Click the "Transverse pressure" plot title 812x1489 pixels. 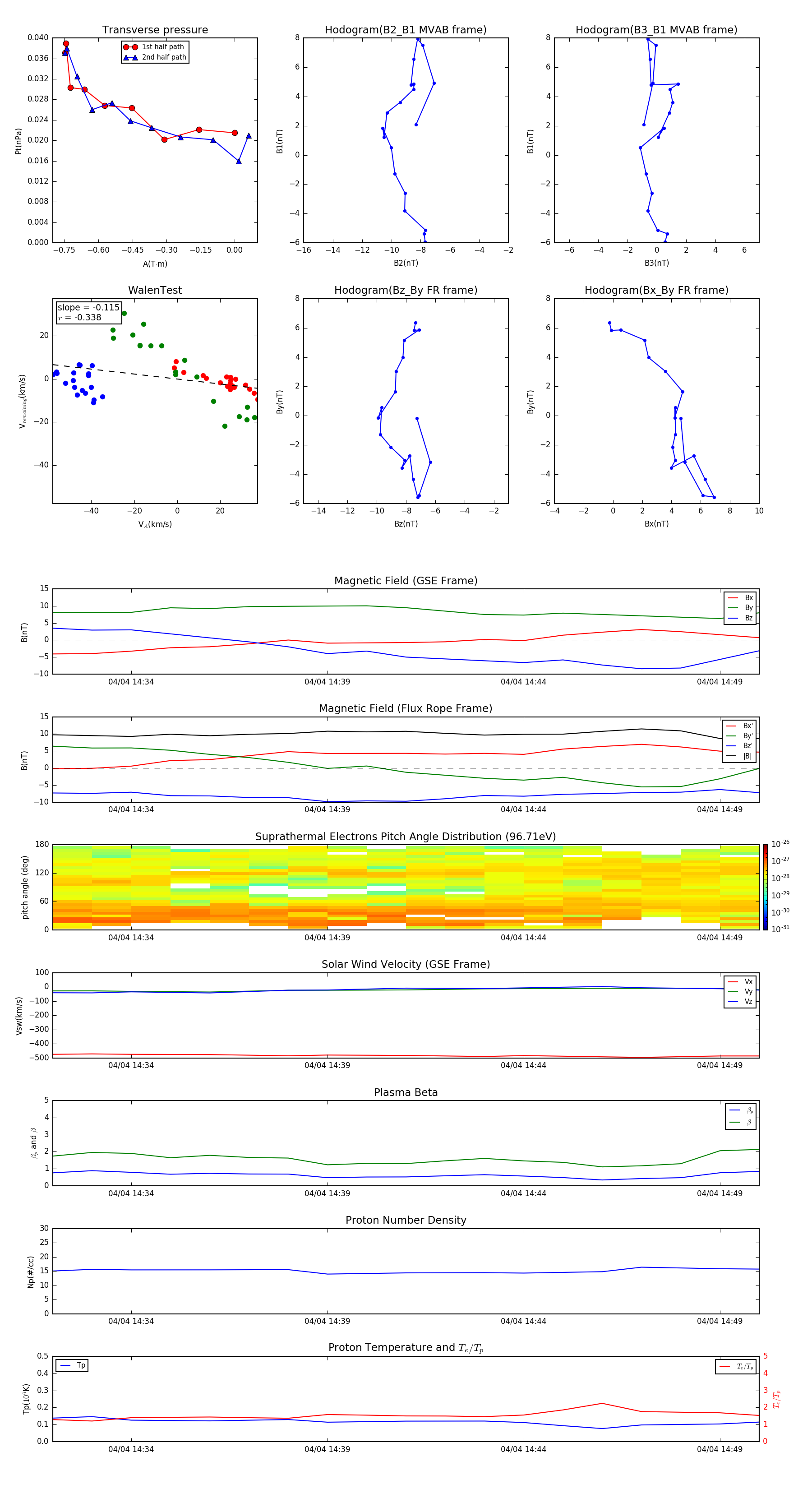[x=155, y=30]
